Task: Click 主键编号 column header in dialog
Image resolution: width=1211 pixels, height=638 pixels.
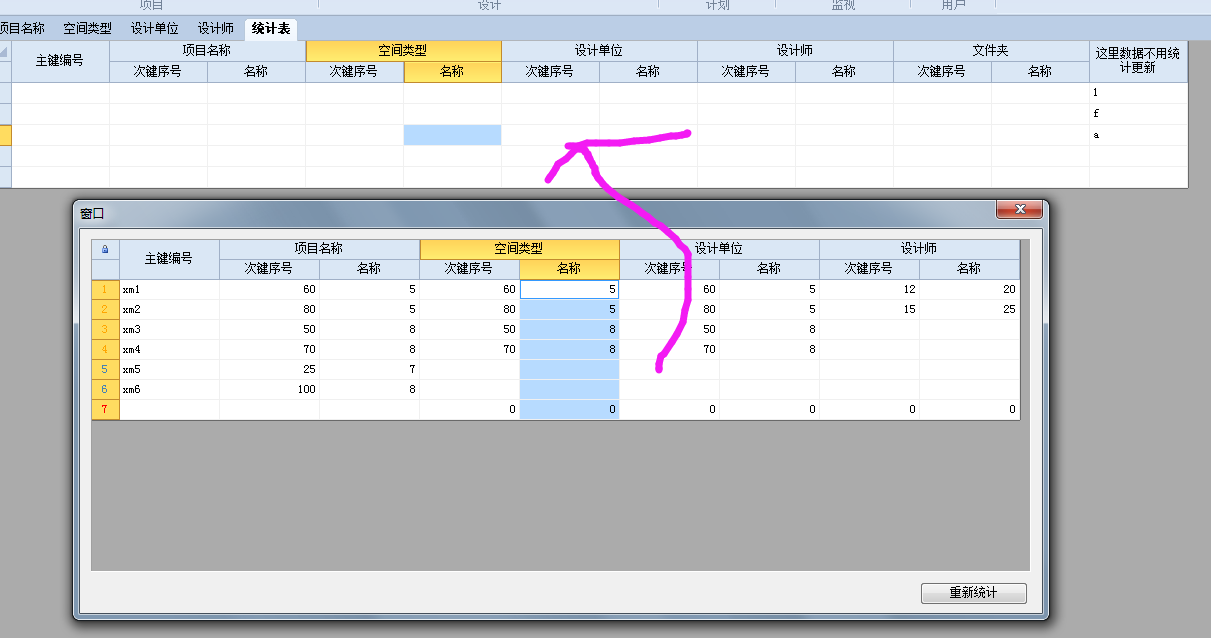Action: pyautogui.click(x=169, y=258)
